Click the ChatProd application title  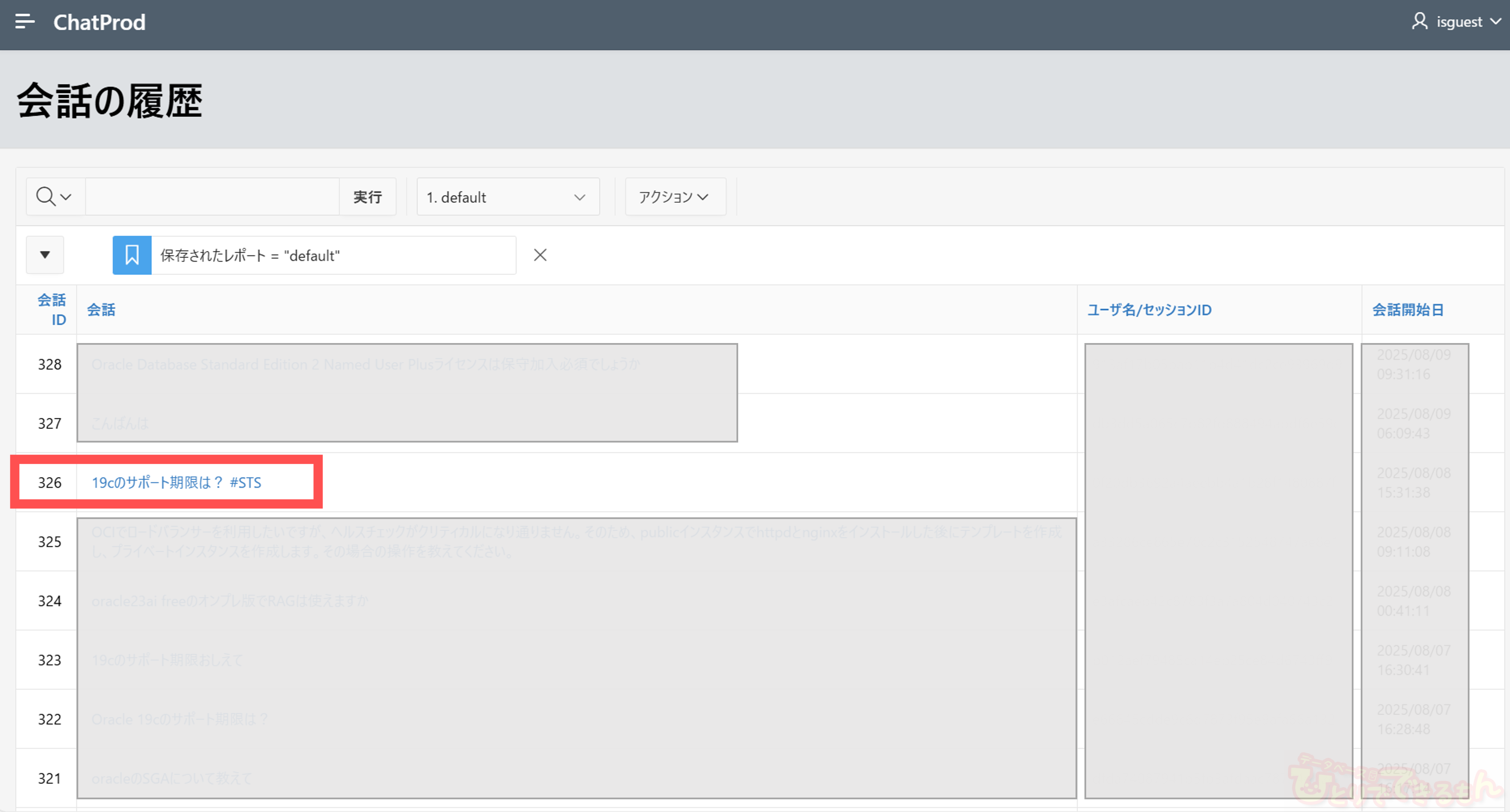[x=99, y=22]
